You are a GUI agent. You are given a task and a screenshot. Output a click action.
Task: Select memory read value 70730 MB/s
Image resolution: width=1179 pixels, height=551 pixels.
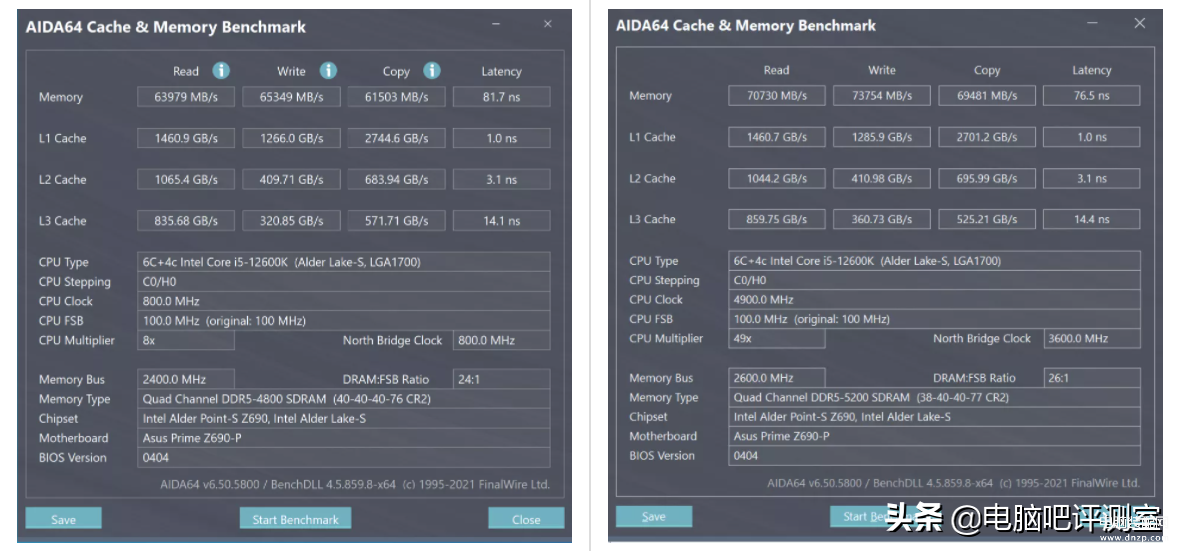click(x=777, y=95)
